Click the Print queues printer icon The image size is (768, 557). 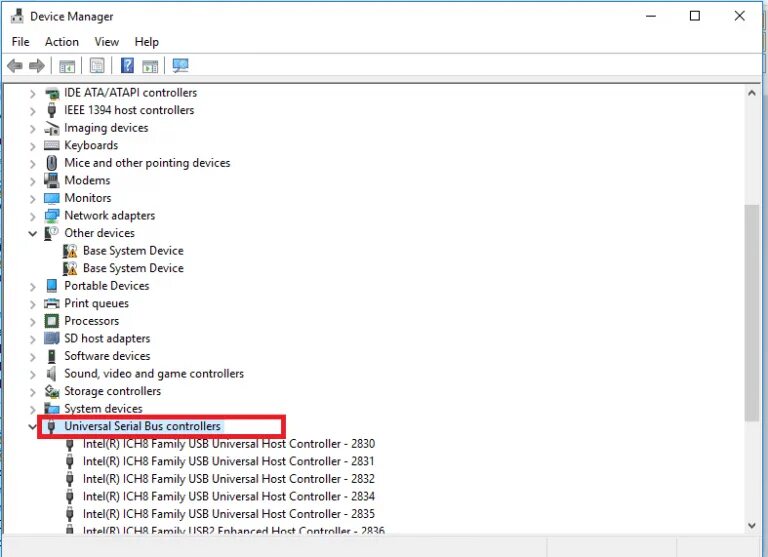point(51,304)
